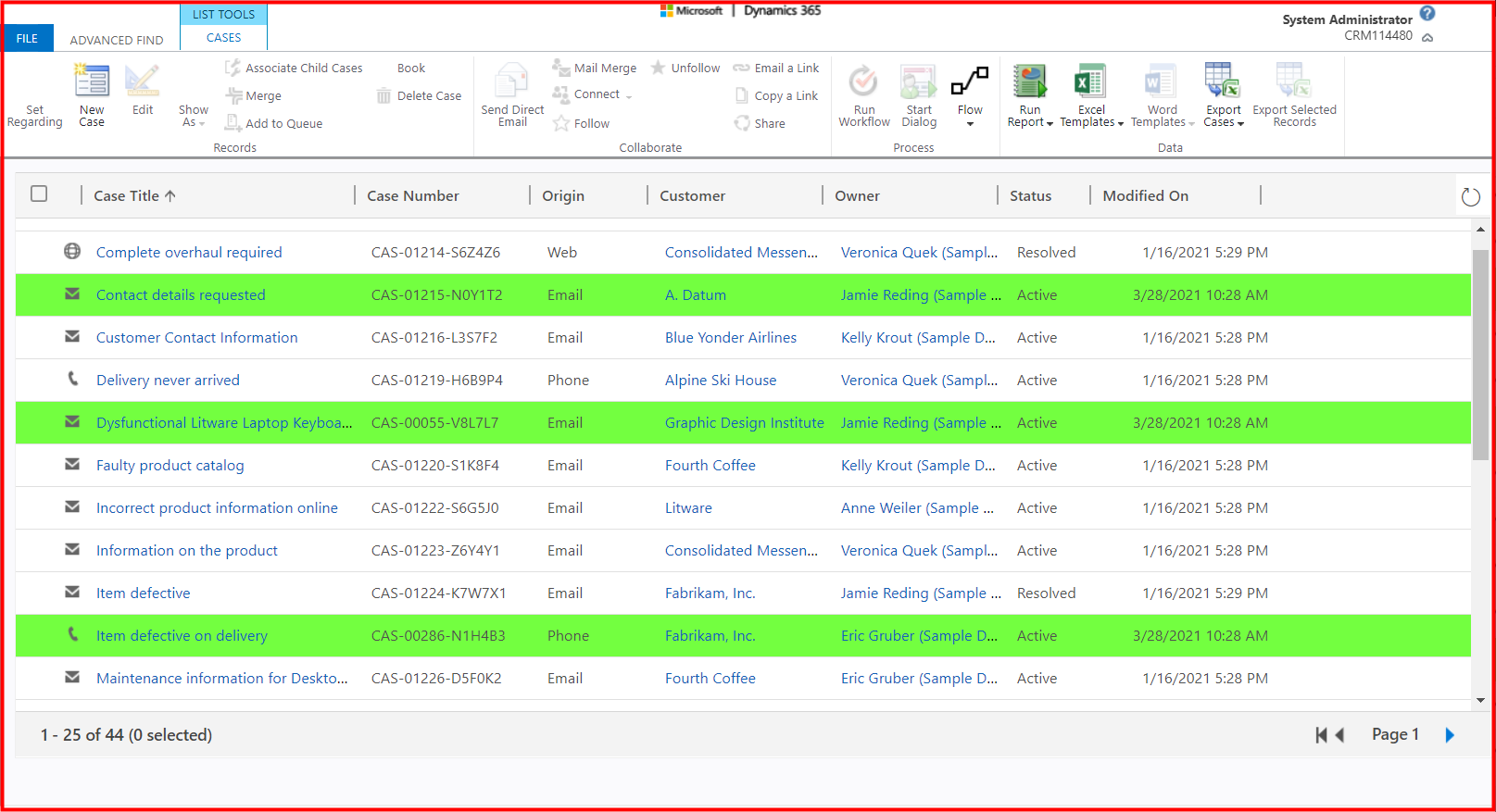Click the Edit record icon

point(142,81)
